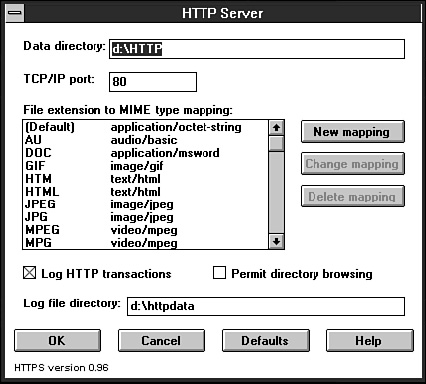Select the HTM text/html mapping row
Viewport: 426px width, 384px height.
[146, 179]
